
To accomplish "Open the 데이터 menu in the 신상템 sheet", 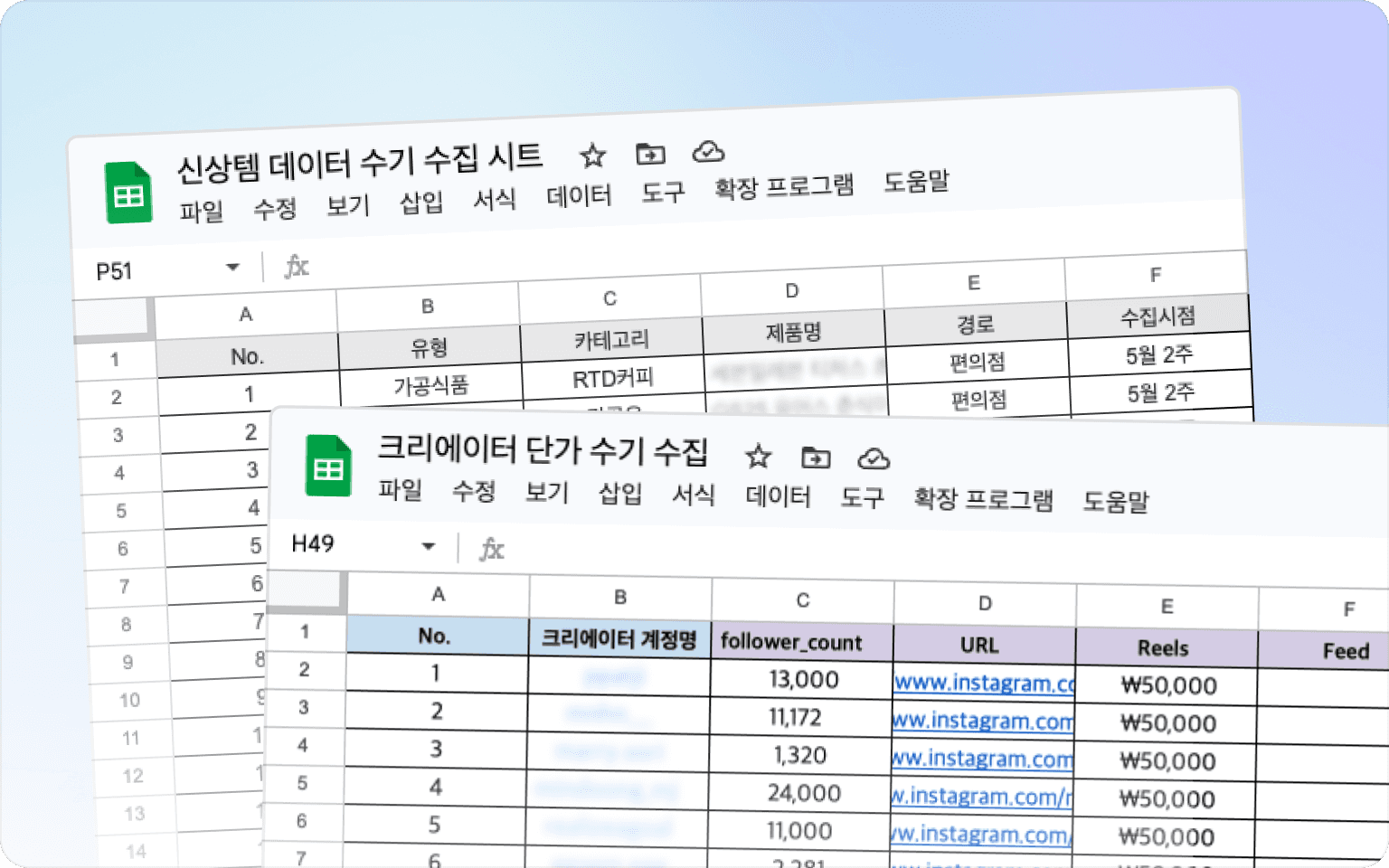I will click(579, 196).
